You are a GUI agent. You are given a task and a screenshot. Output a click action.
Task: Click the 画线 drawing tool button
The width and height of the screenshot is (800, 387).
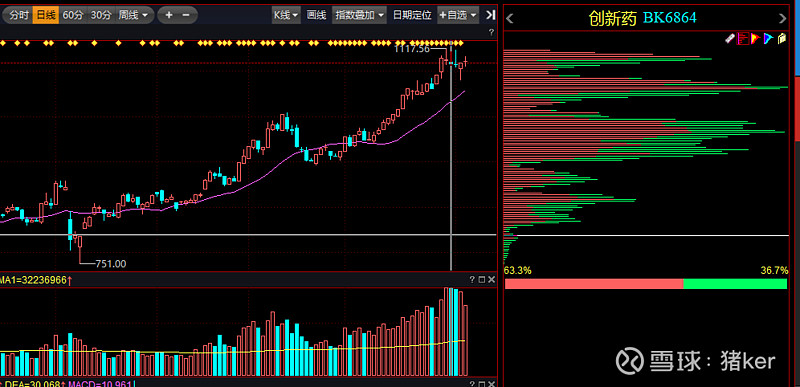(316, 15)
